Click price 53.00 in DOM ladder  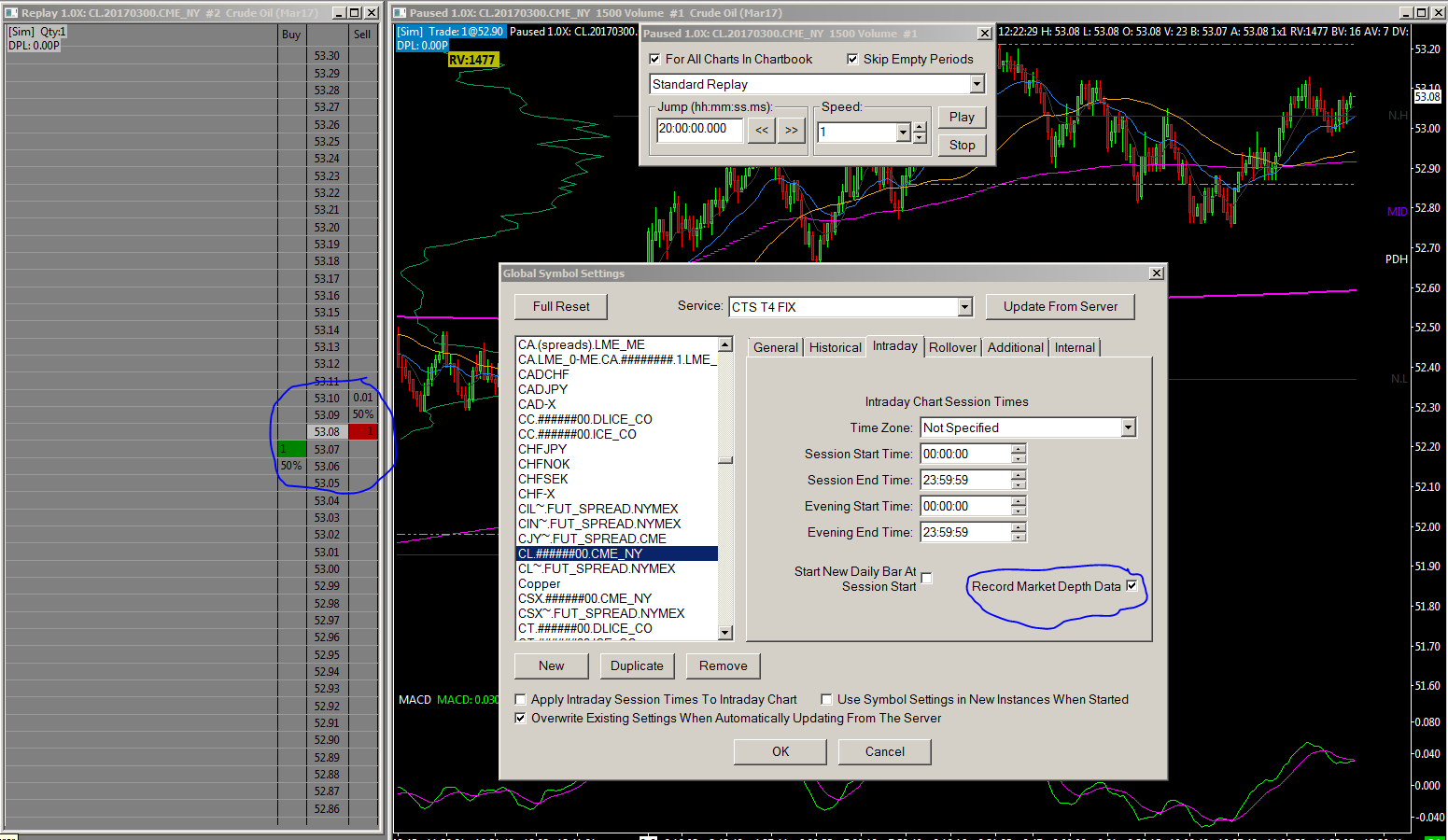pos(327,568)
